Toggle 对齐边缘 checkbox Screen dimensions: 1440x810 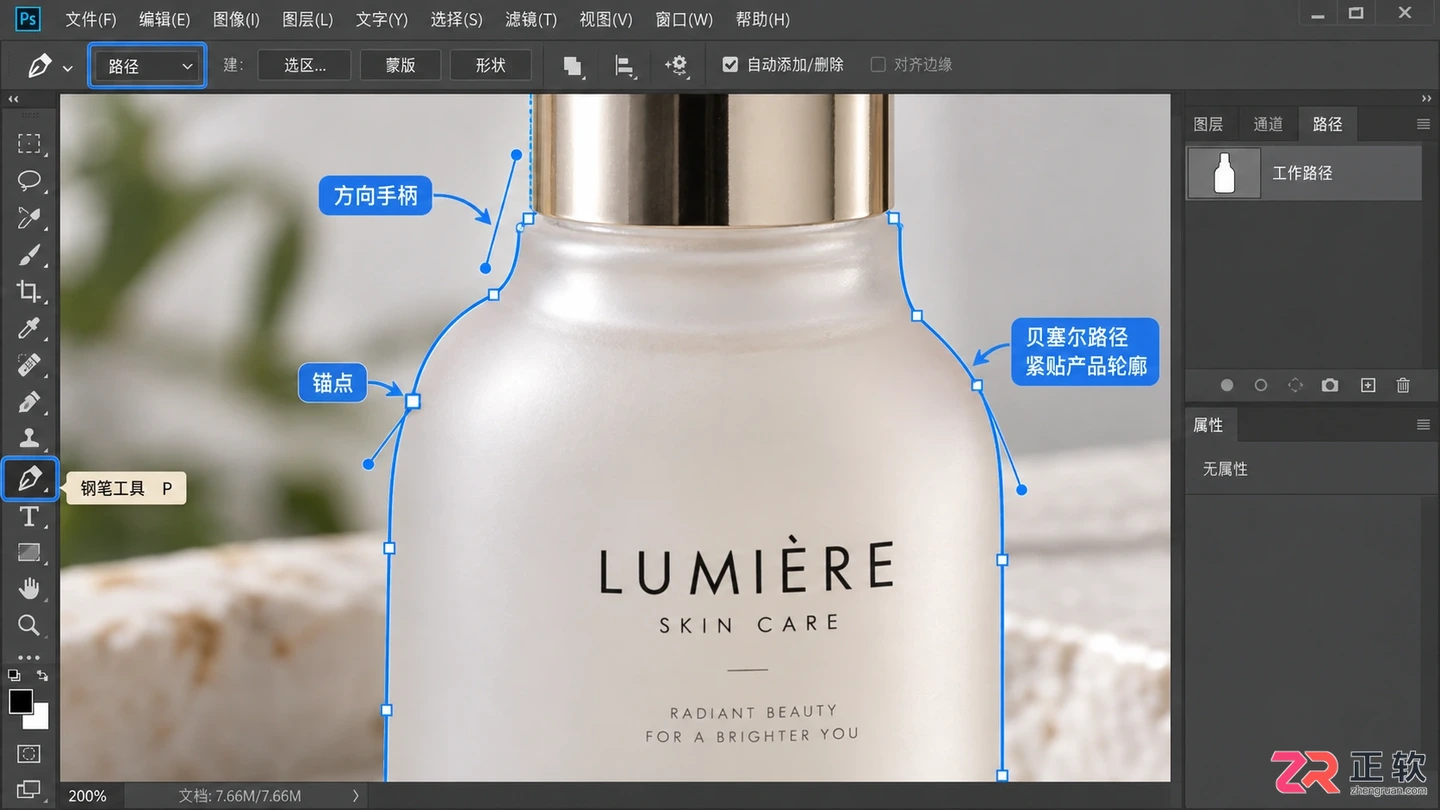[878, 65]
